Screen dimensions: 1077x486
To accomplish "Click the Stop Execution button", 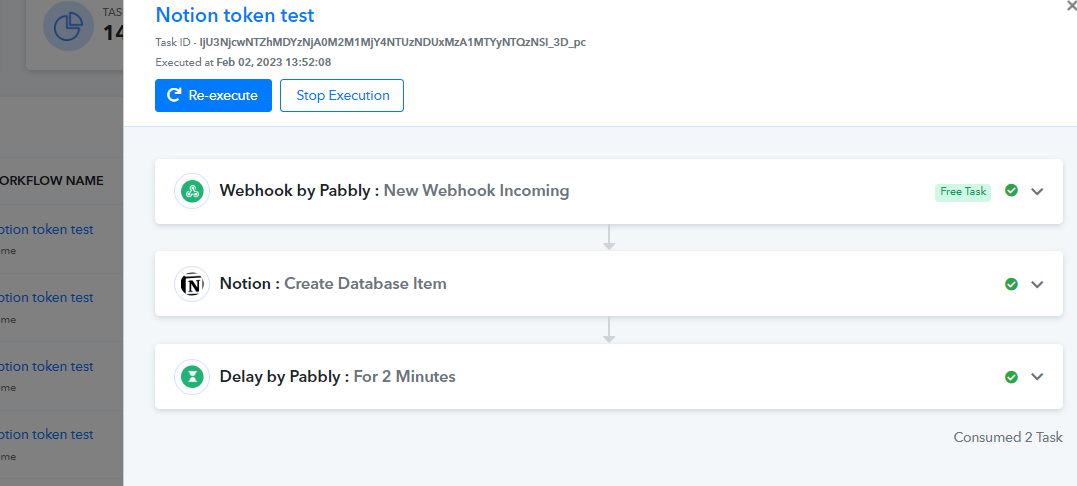I will coord(342,95).
